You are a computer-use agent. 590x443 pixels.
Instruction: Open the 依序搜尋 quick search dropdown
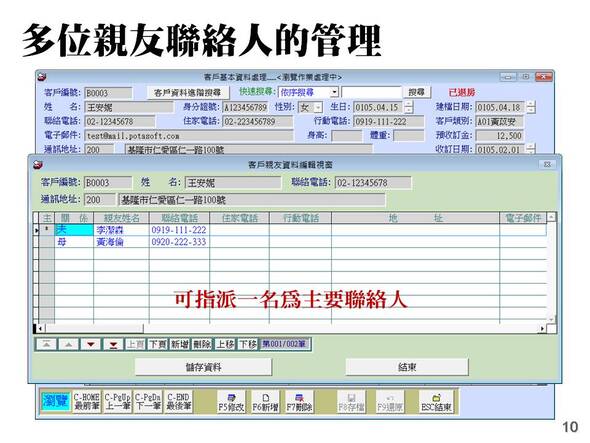pos(334,93)
